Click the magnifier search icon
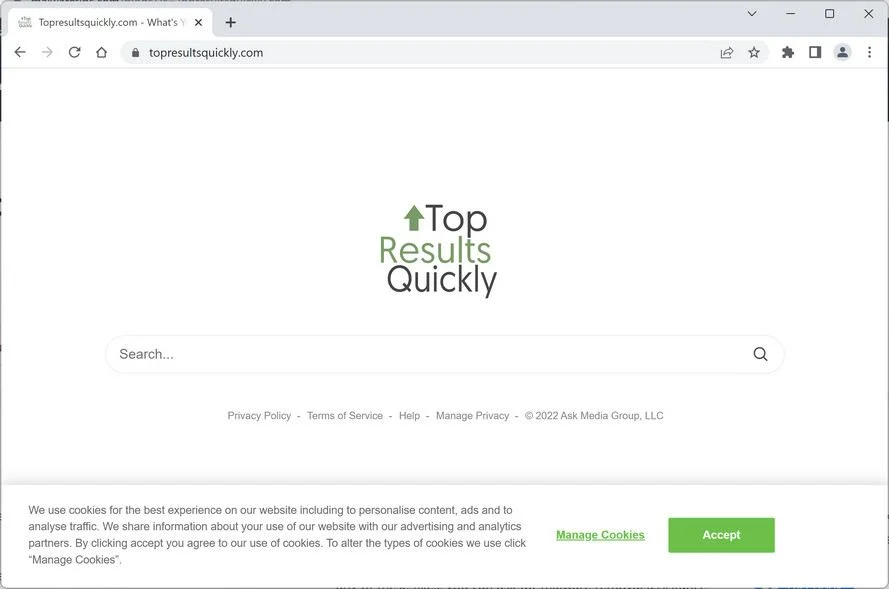 click(760, 354)
